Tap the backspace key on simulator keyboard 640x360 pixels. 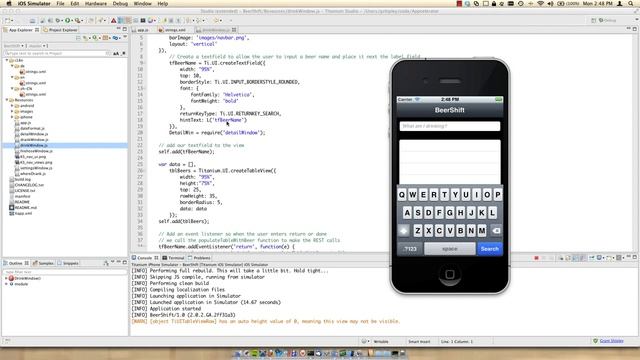point(496,231)
